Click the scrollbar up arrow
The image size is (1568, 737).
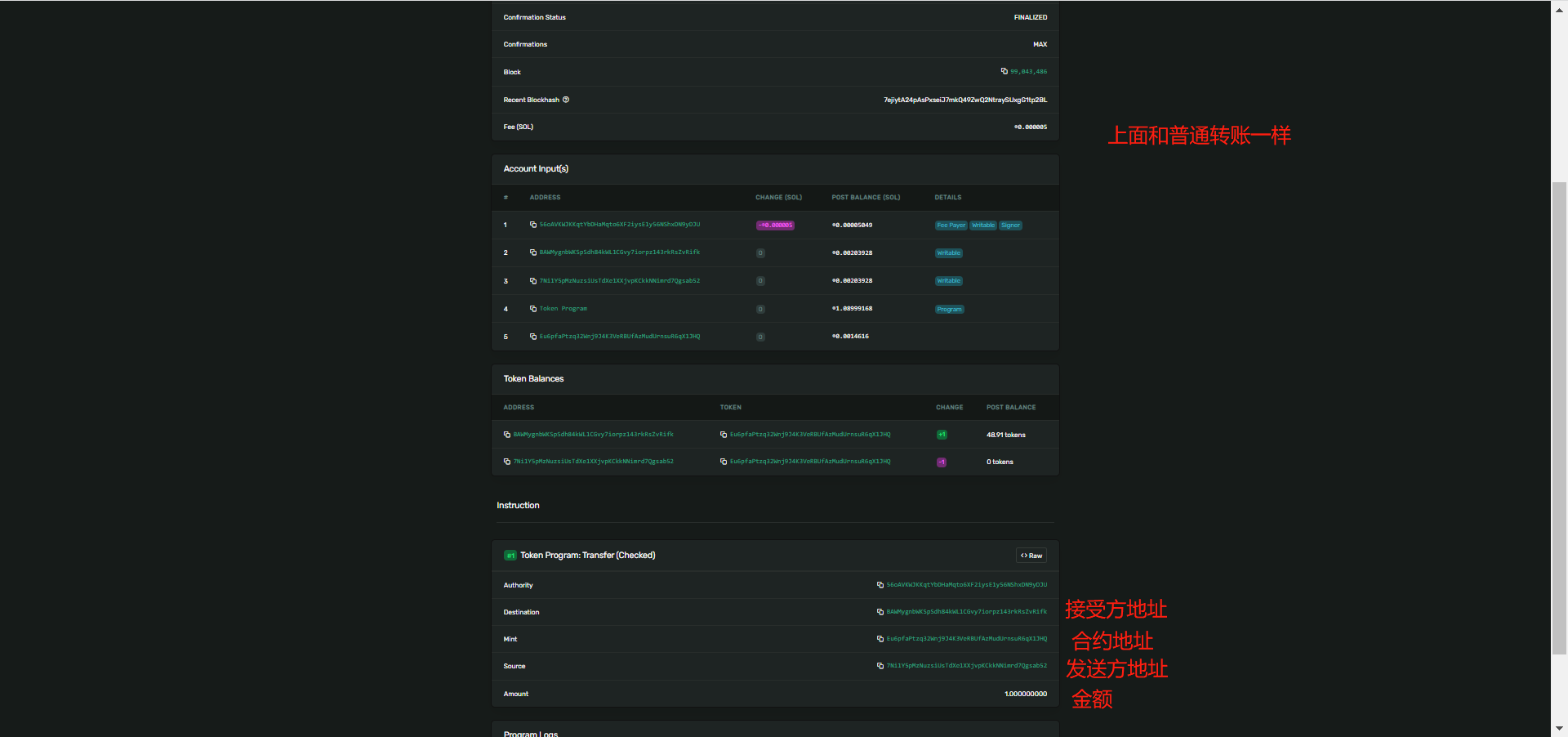[1559, 6]
